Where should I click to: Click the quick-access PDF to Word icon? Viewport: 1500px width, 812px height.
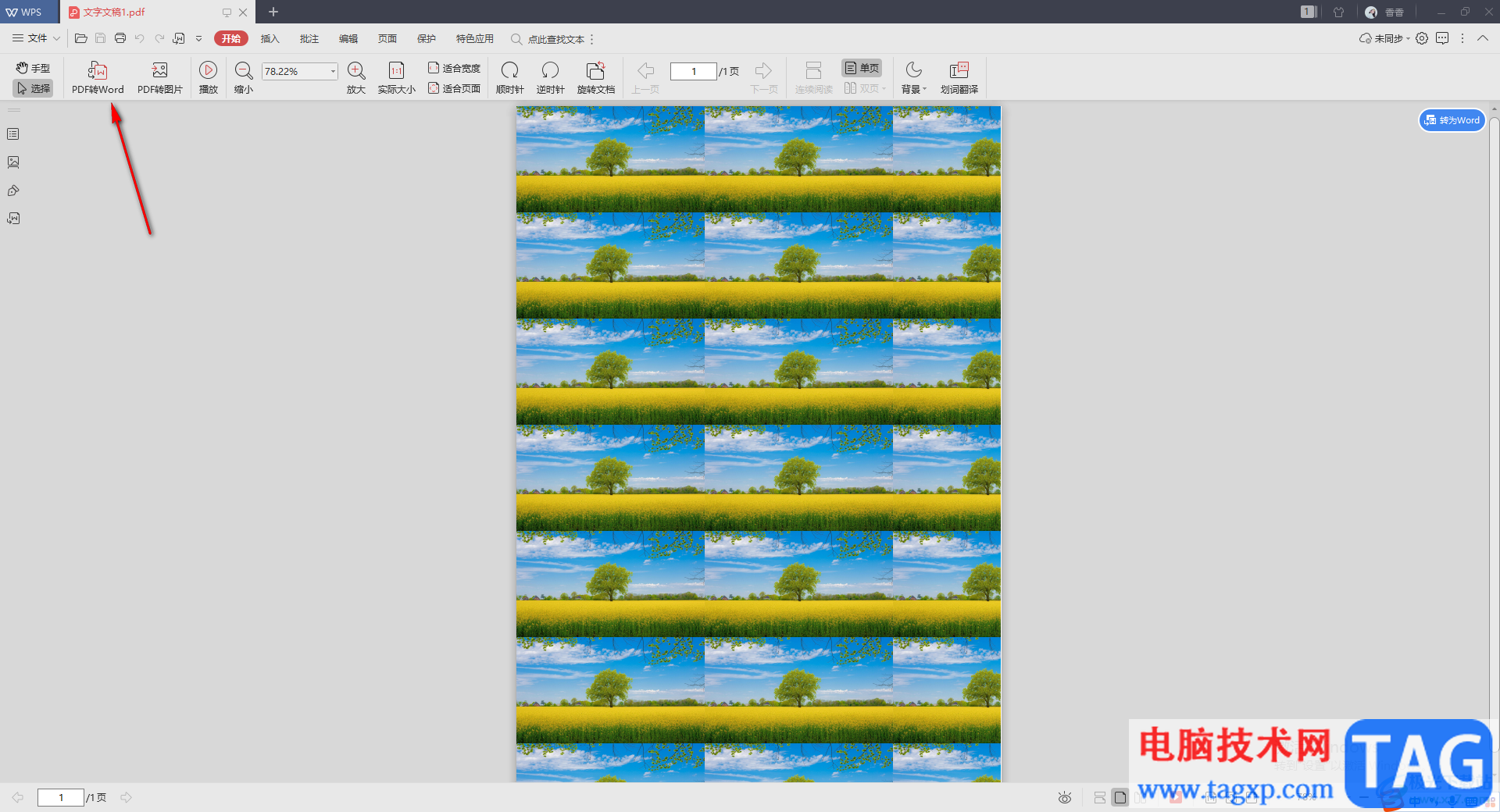pyautogui.click(x=179, y=38)
